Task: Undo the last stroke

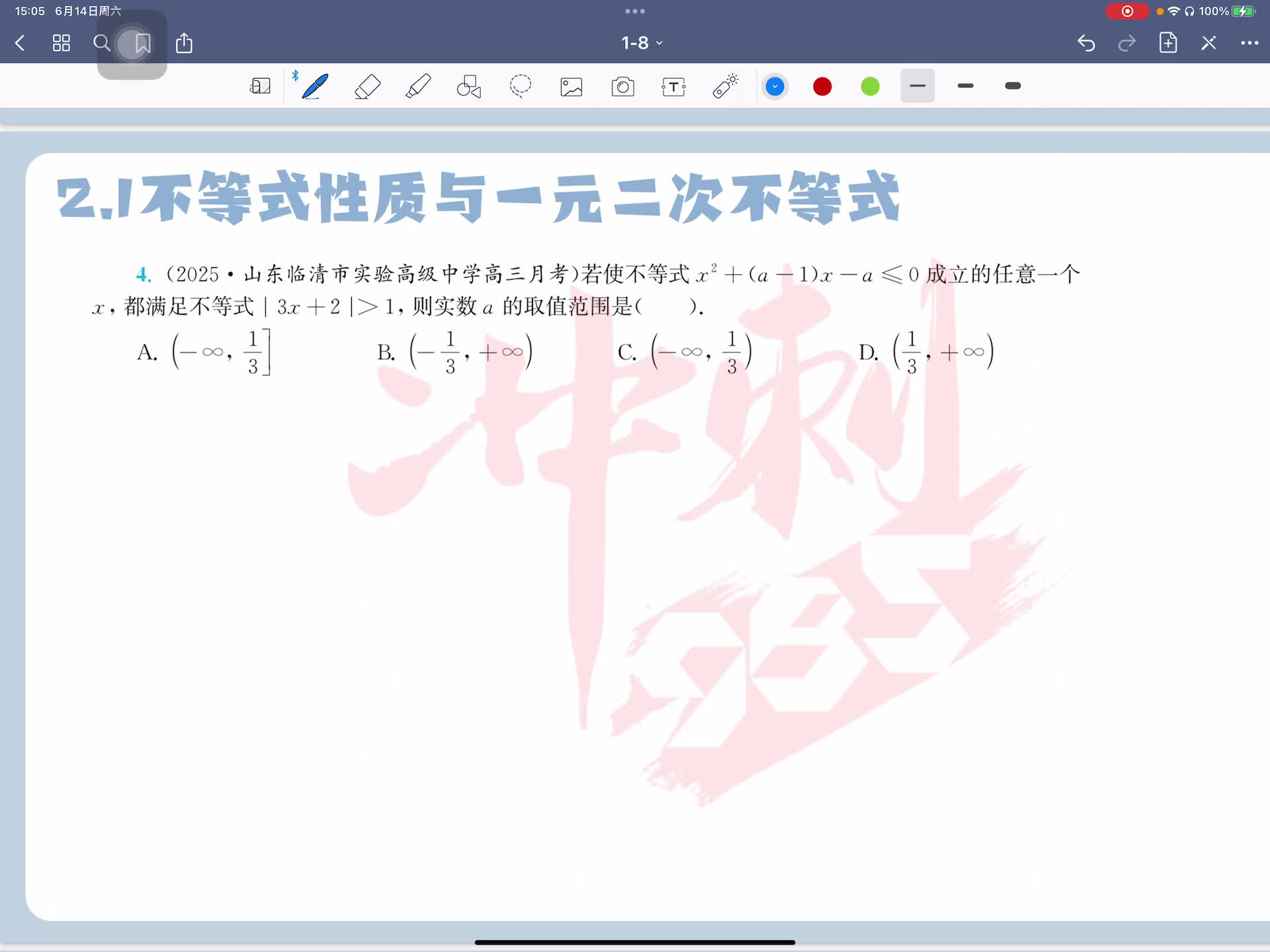Action: tap(1086, 44)
